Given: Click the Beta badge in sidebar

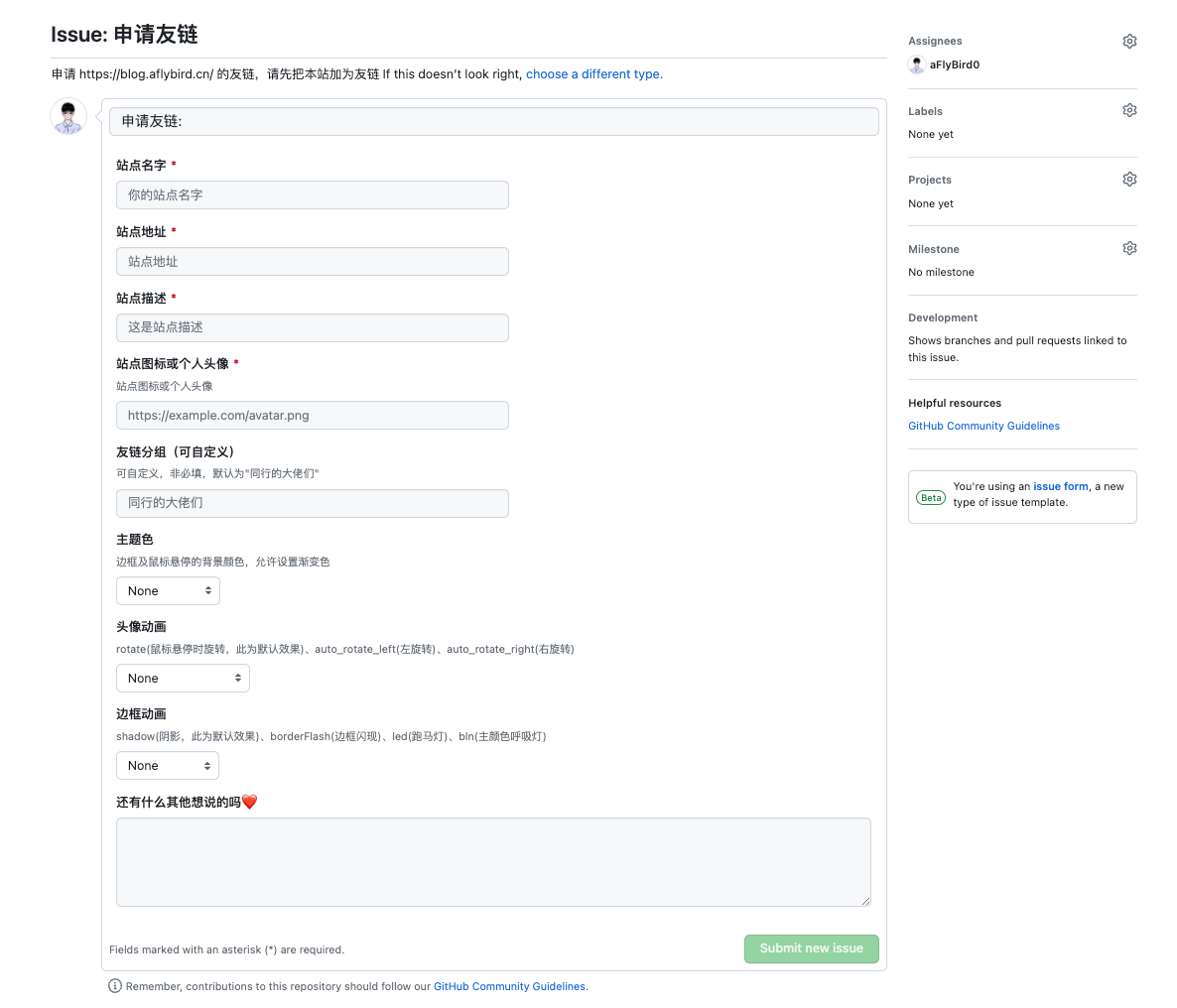Looking at the screenshot, I should click(931, 498).
